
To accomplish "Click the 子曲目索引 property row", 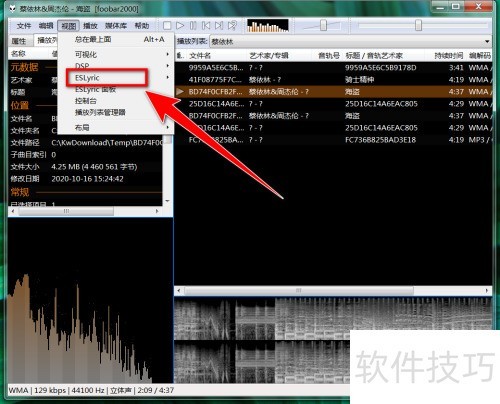I will [85, 155].
